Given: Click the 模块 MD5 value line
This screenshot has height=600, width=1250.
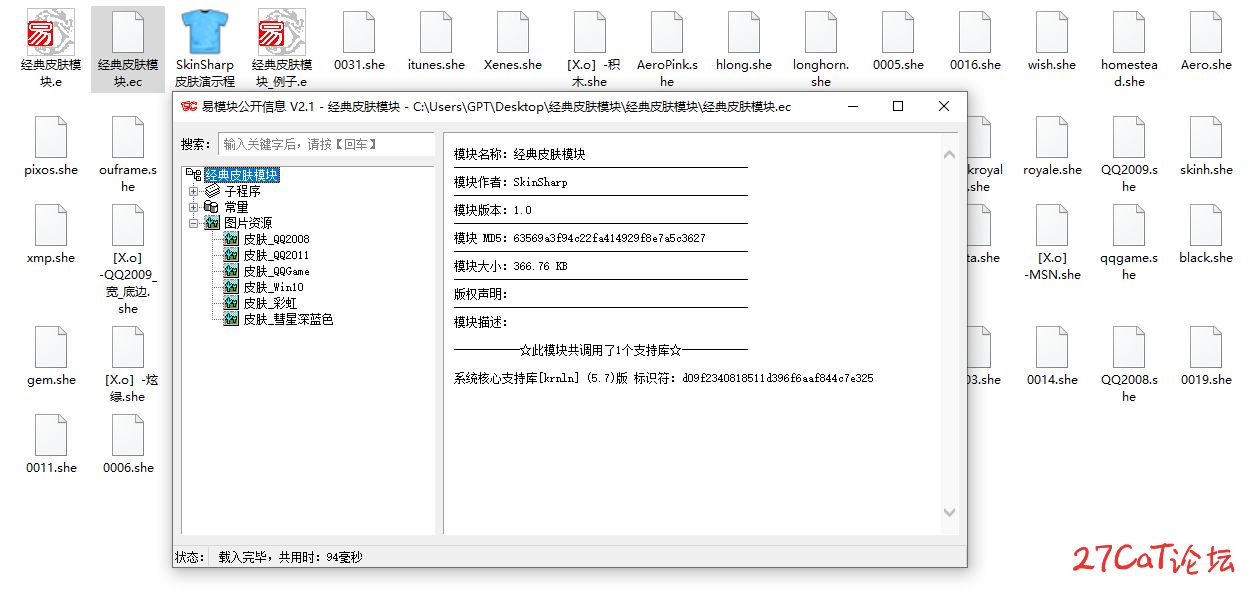Looking at the screenshot, I should (x=579, y=238).
